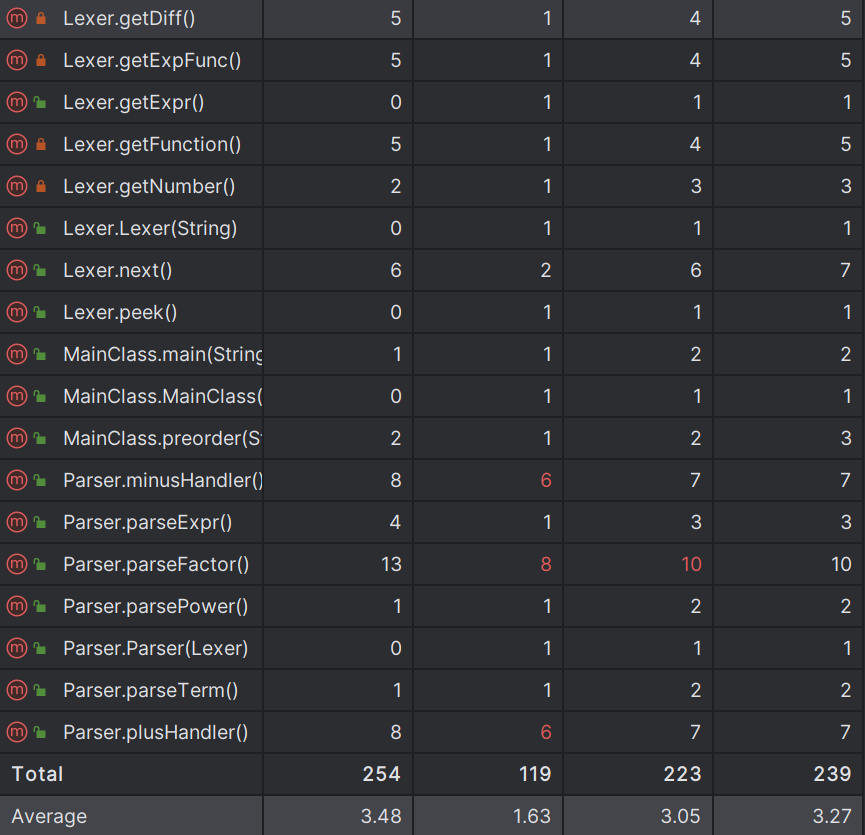Viewport: 865px width, 835px height.
Task: Select the Lexer.getDiff() row name
Action: 129,18
